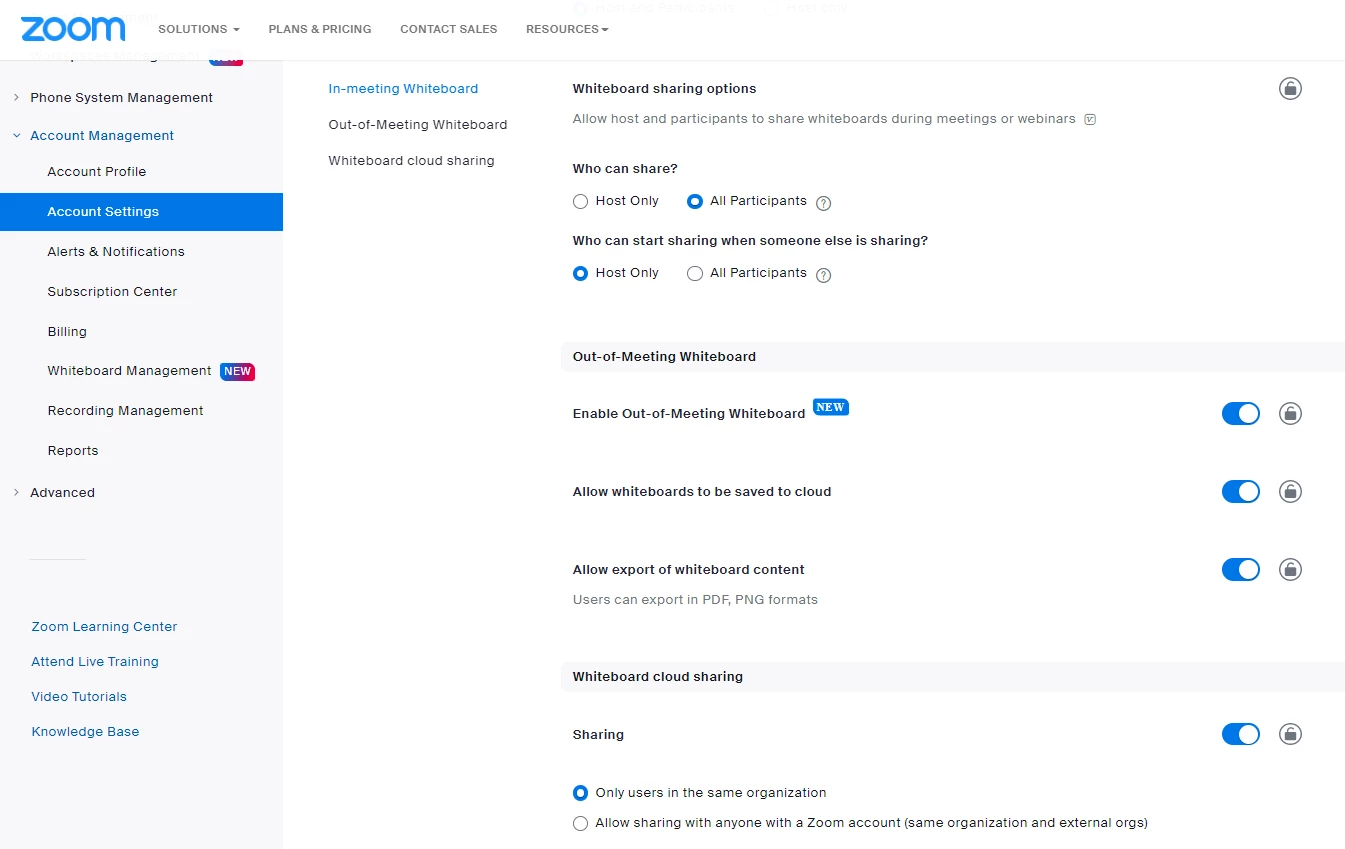Click the Zoom logo
The width and height of the screenshot is (1345, 849).
(x=73, y=29)
